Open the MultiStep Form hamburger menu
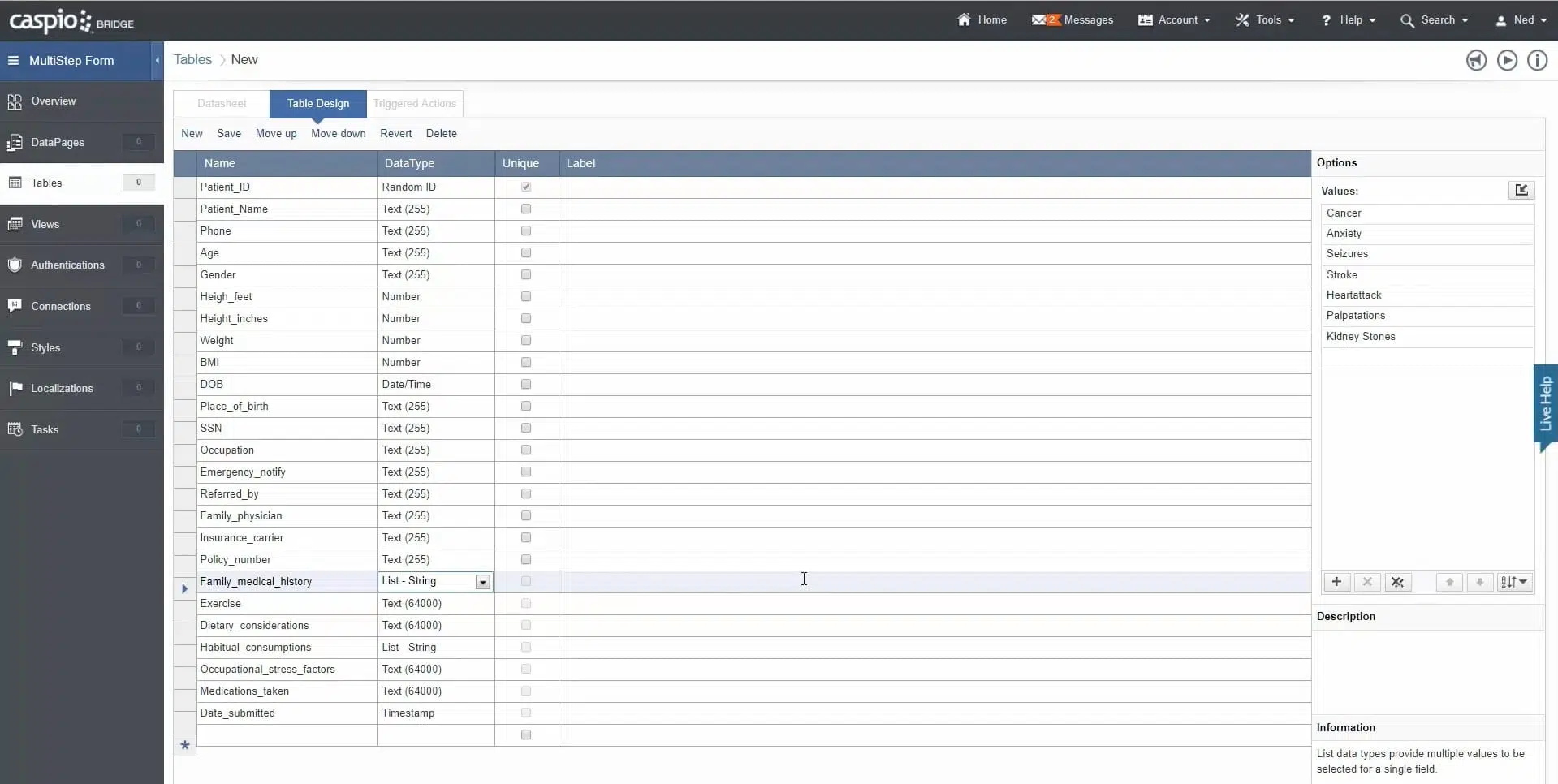Screen dimensions: 1558x784 13,61
